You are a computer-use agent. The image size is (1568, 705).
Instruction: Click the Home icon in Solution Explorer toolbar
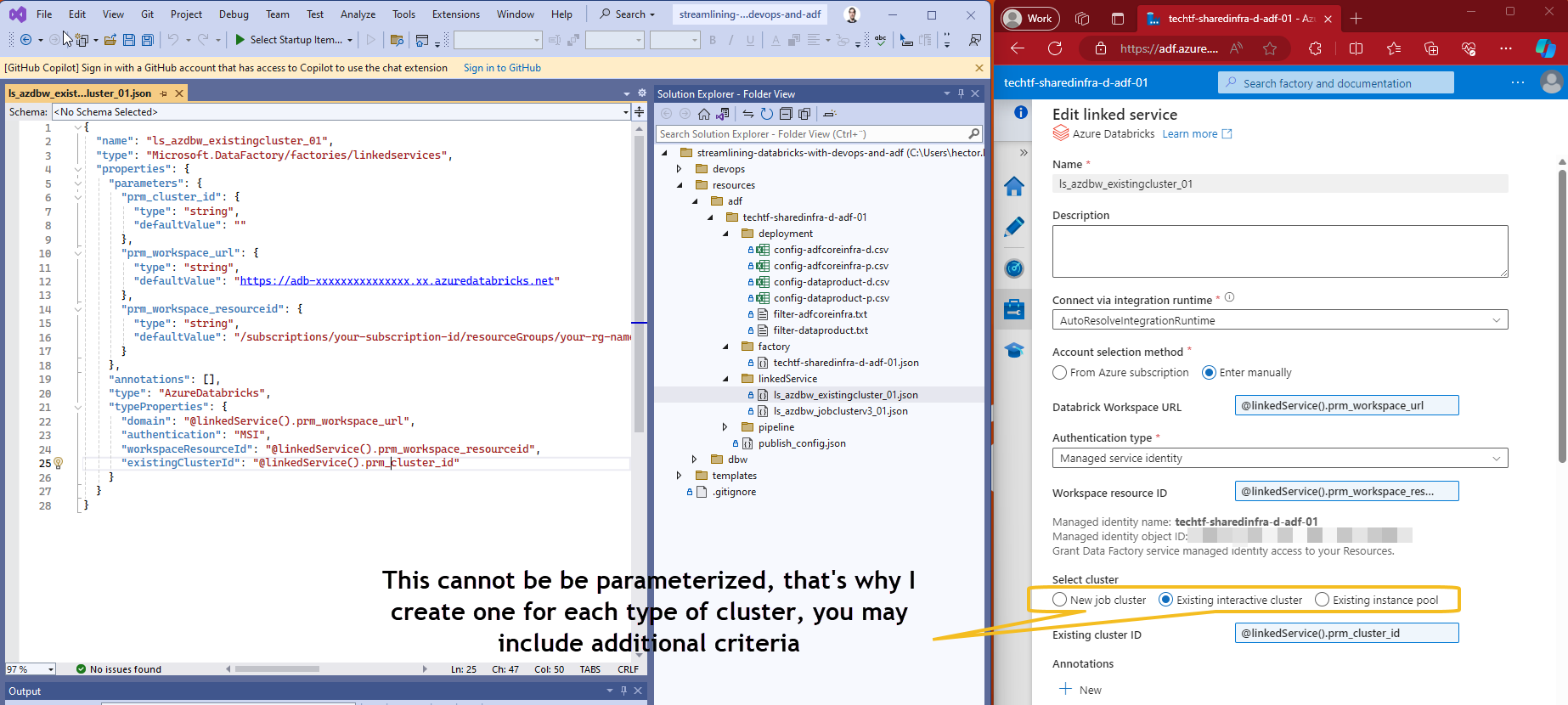coord(703,114)
